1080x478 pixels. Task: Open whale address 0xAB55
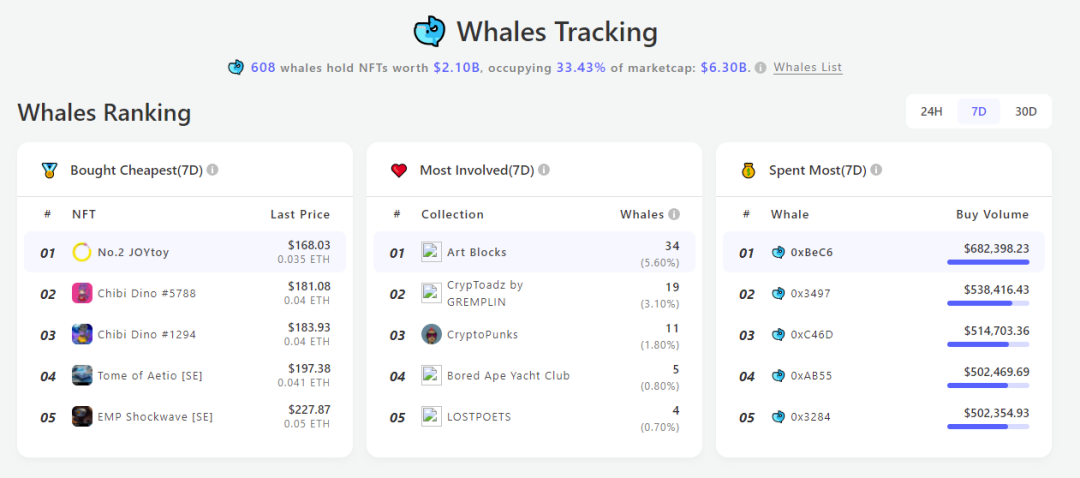[811, 375]
